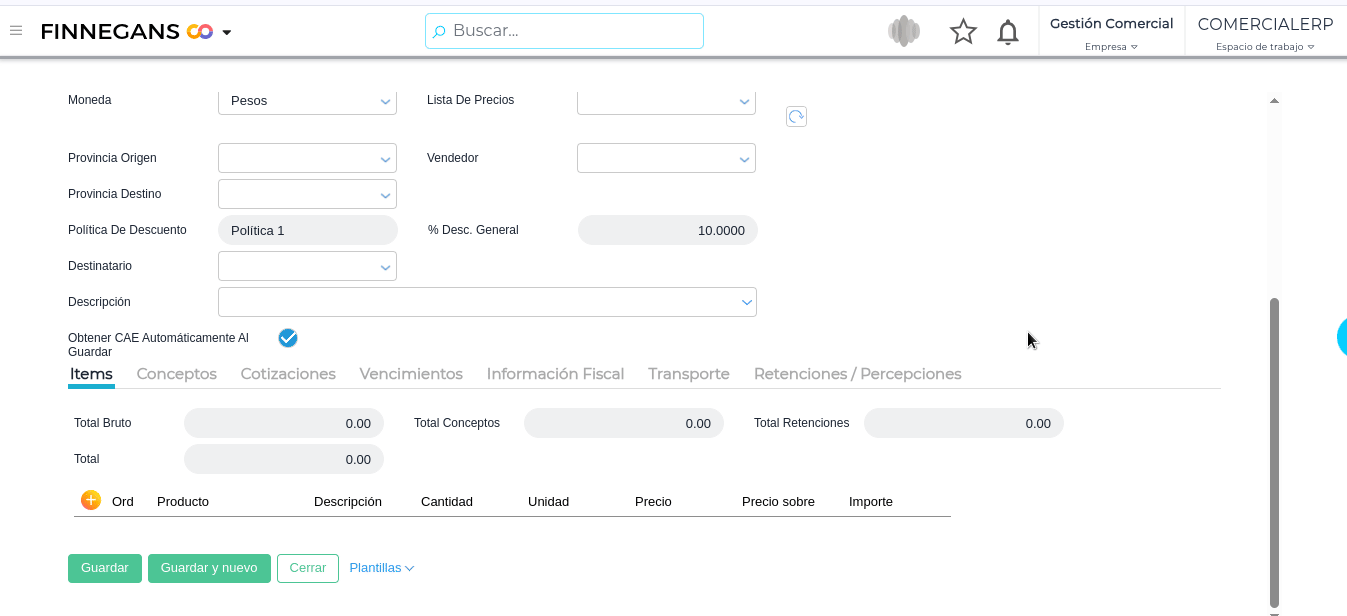Click the refresh icon beside Lista De Precios
This screenshot has height=616, width=1347.
click(796, 117)
